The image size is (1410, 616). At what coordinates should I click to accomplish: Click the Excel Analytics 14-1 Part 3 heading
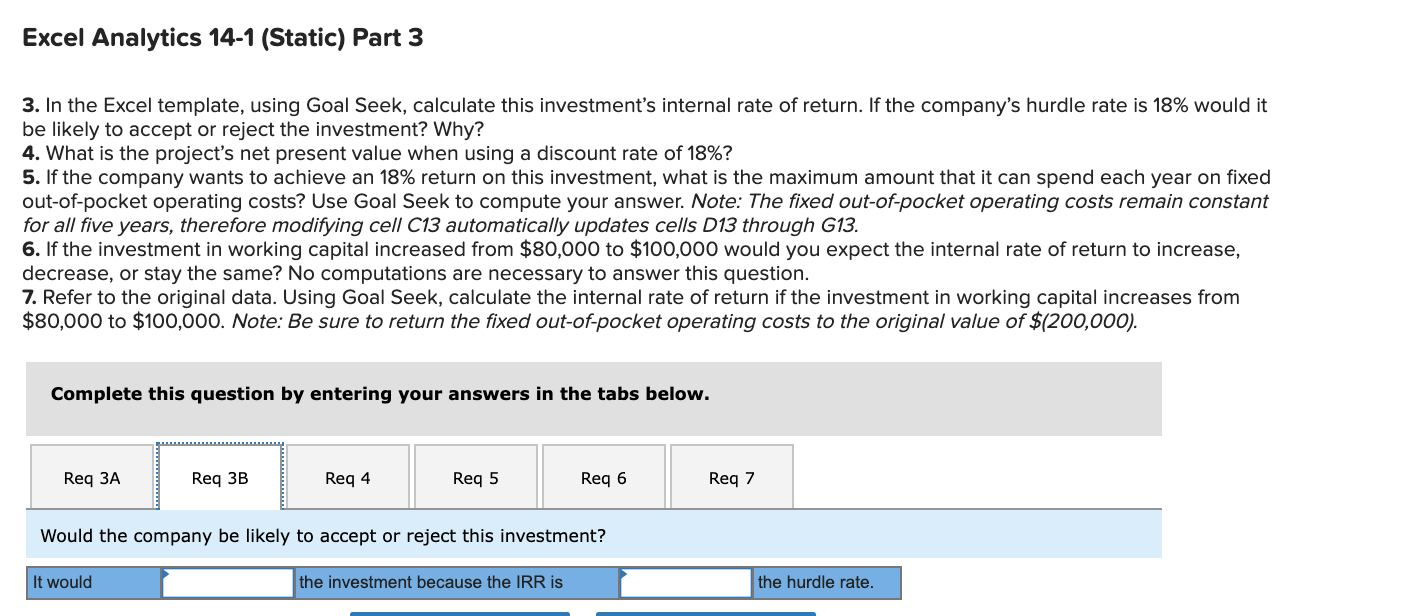click(222, 37)
